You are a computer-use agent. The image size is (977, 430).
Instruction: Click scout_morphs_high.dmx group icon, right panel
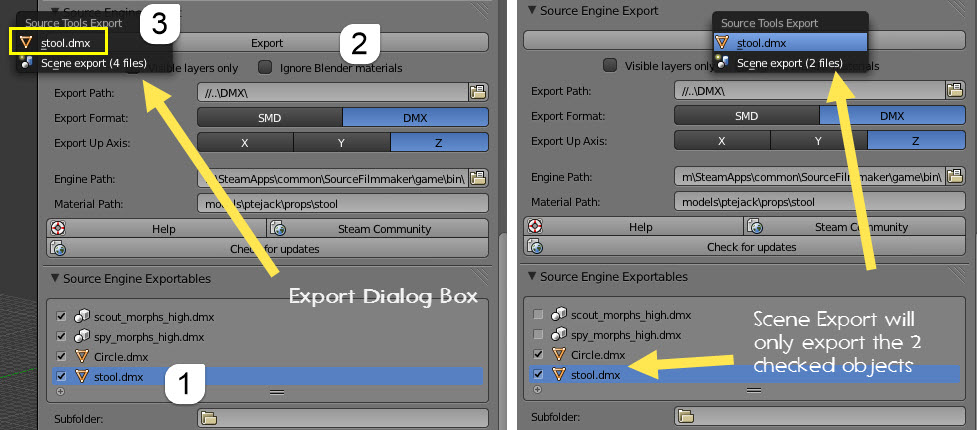(560, 315)
